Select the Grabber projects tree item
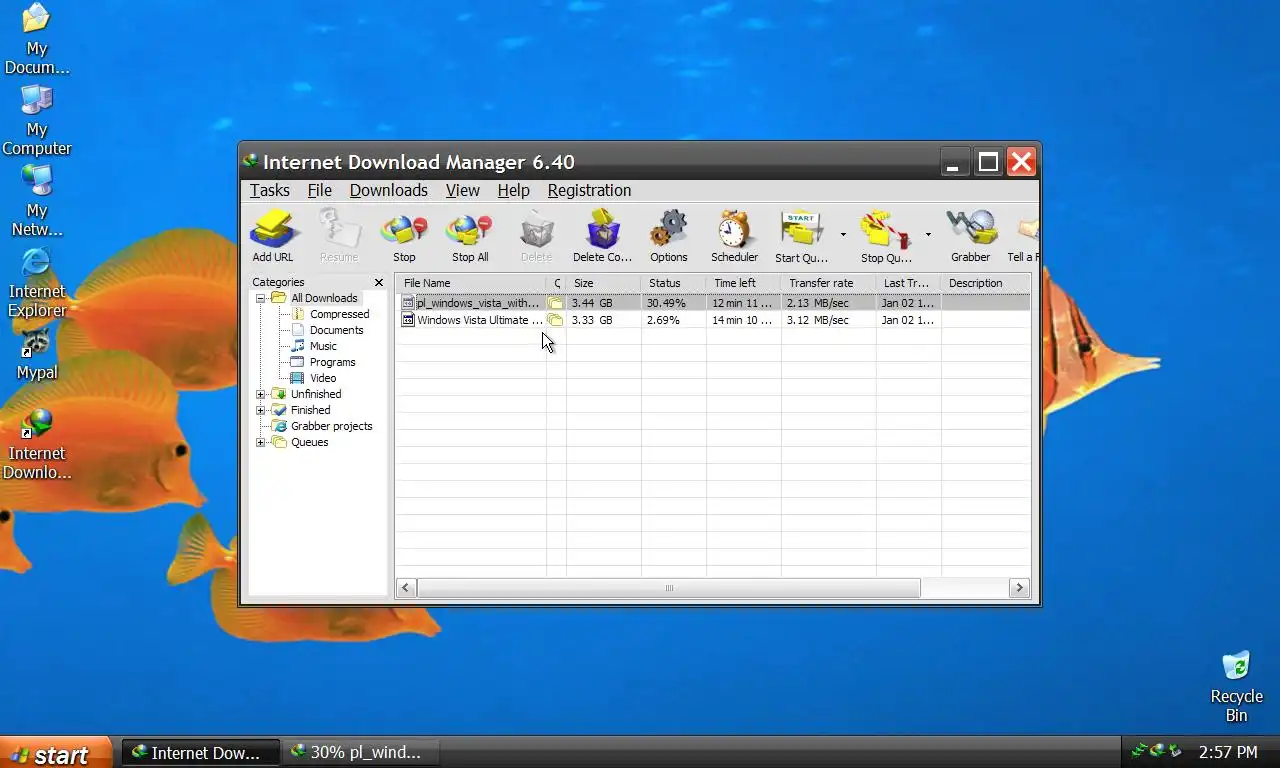This screenshot has height=768, width=1280. click(x=331, y=426)
